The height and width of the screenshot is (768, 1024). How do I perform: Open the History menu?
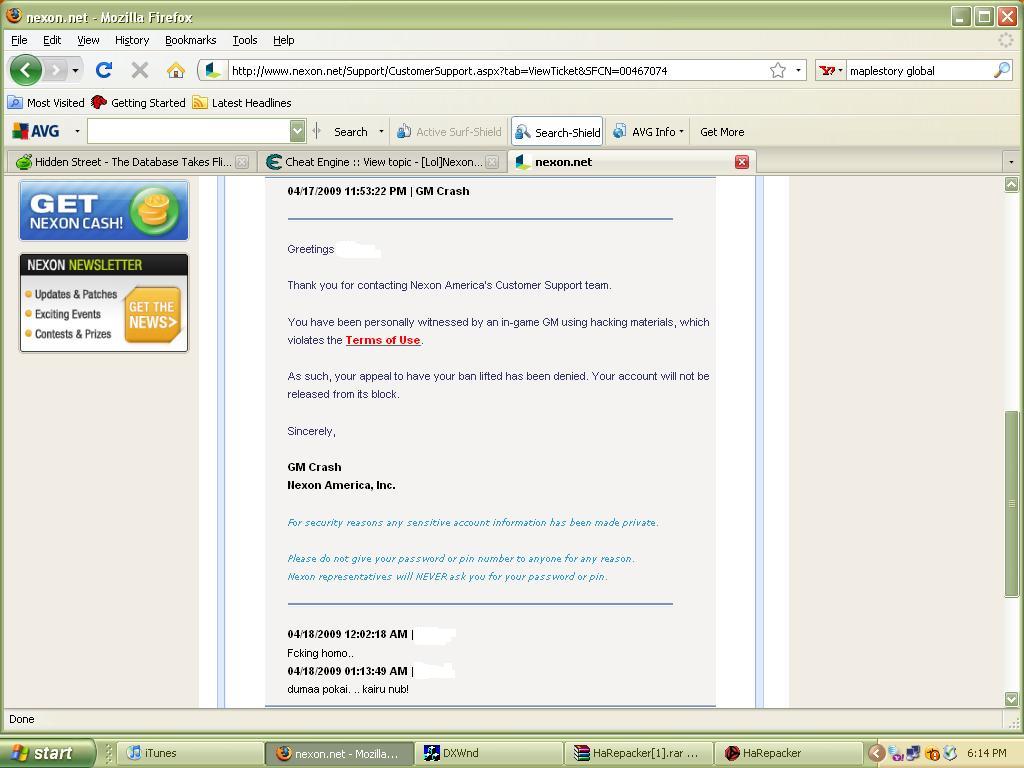[x=132, y=40]
